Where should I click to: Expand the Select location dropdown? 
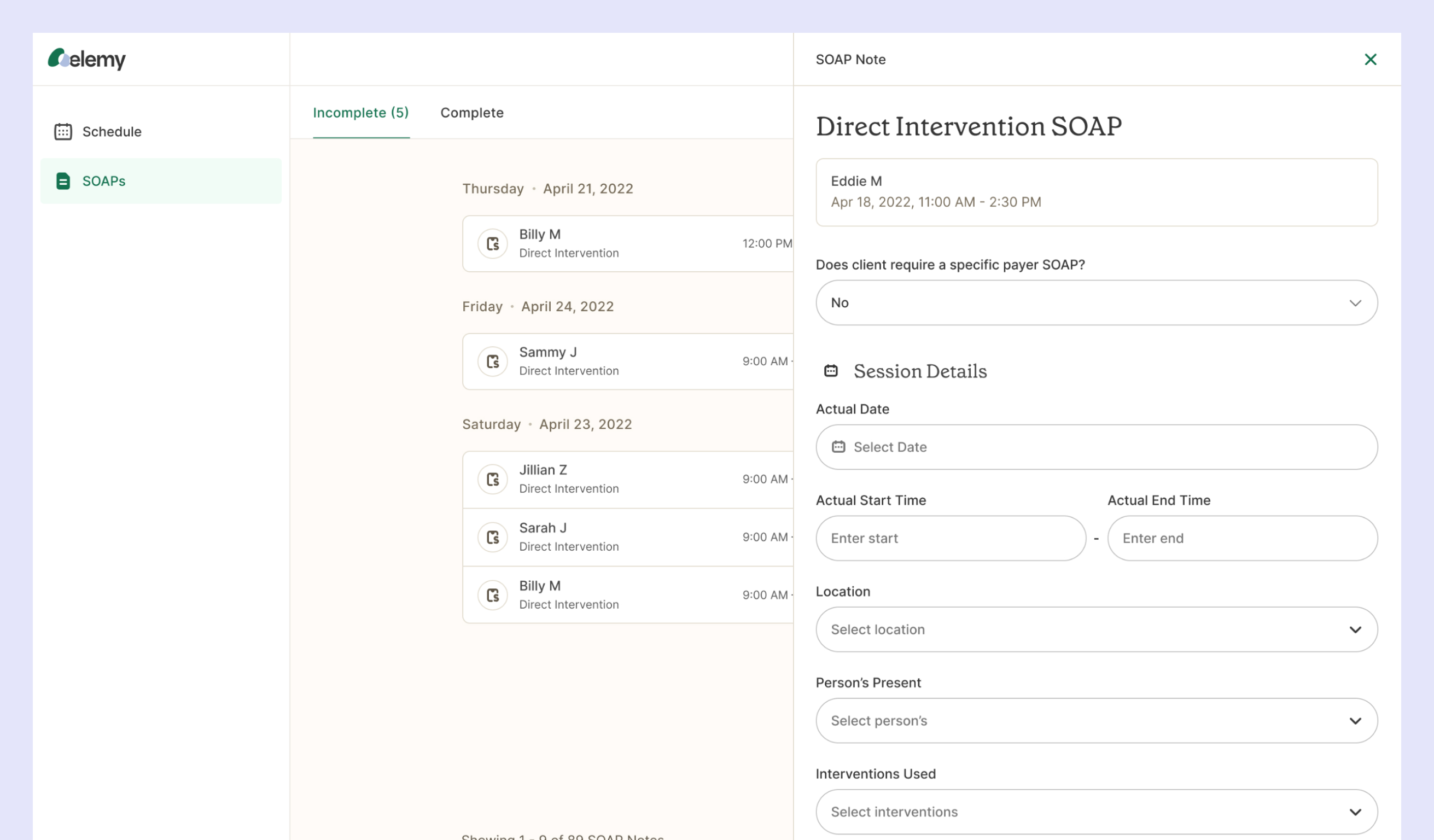click(x=1096, y=629)
